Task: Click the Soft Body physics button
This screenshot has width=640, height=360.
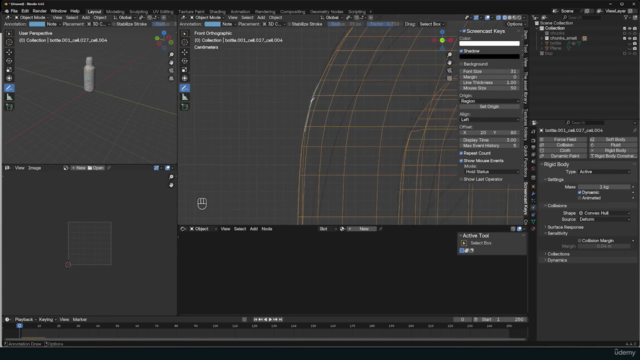Action: (613, 140)
